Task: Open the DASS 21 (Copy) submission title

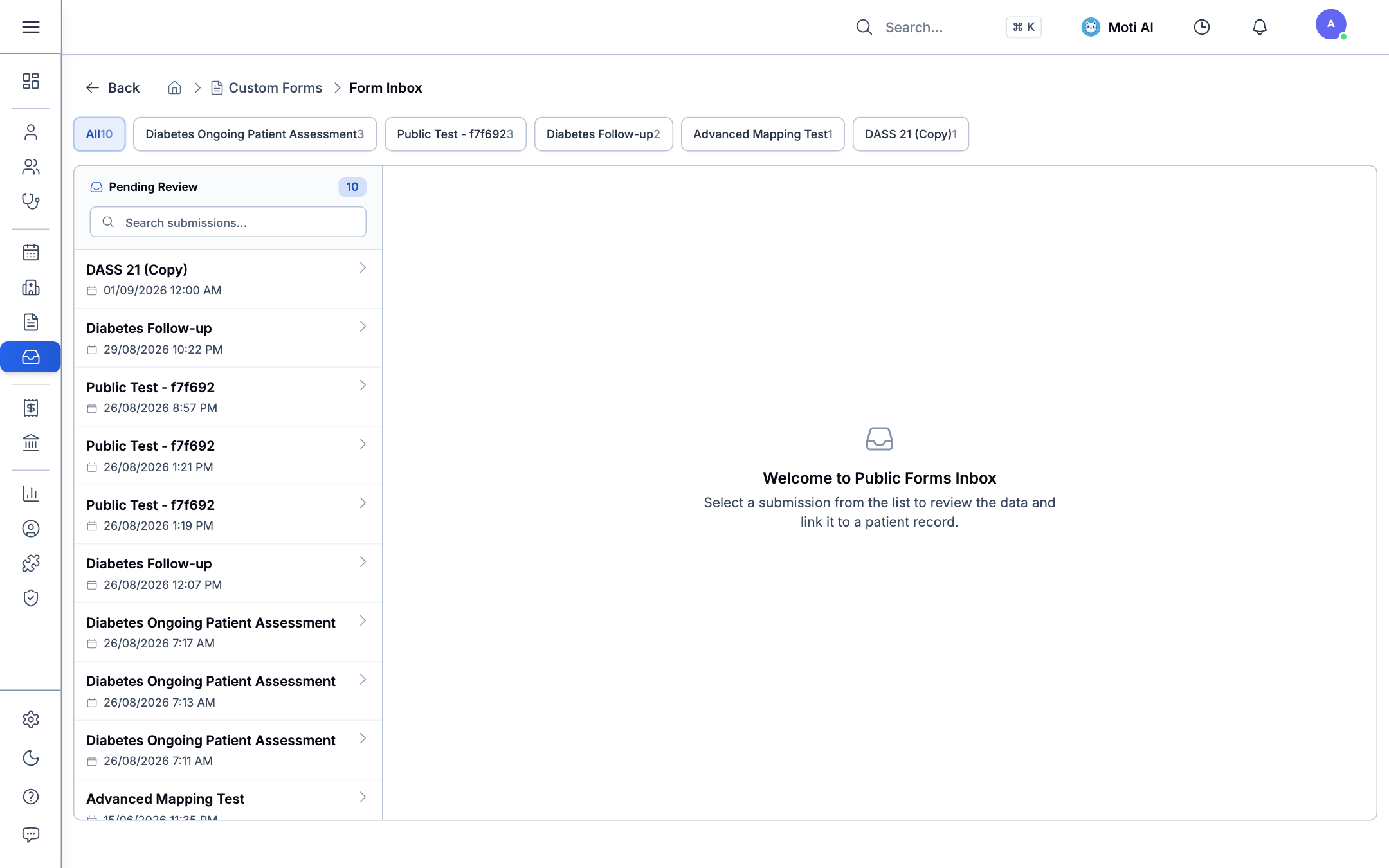Action: click(137, 269)
